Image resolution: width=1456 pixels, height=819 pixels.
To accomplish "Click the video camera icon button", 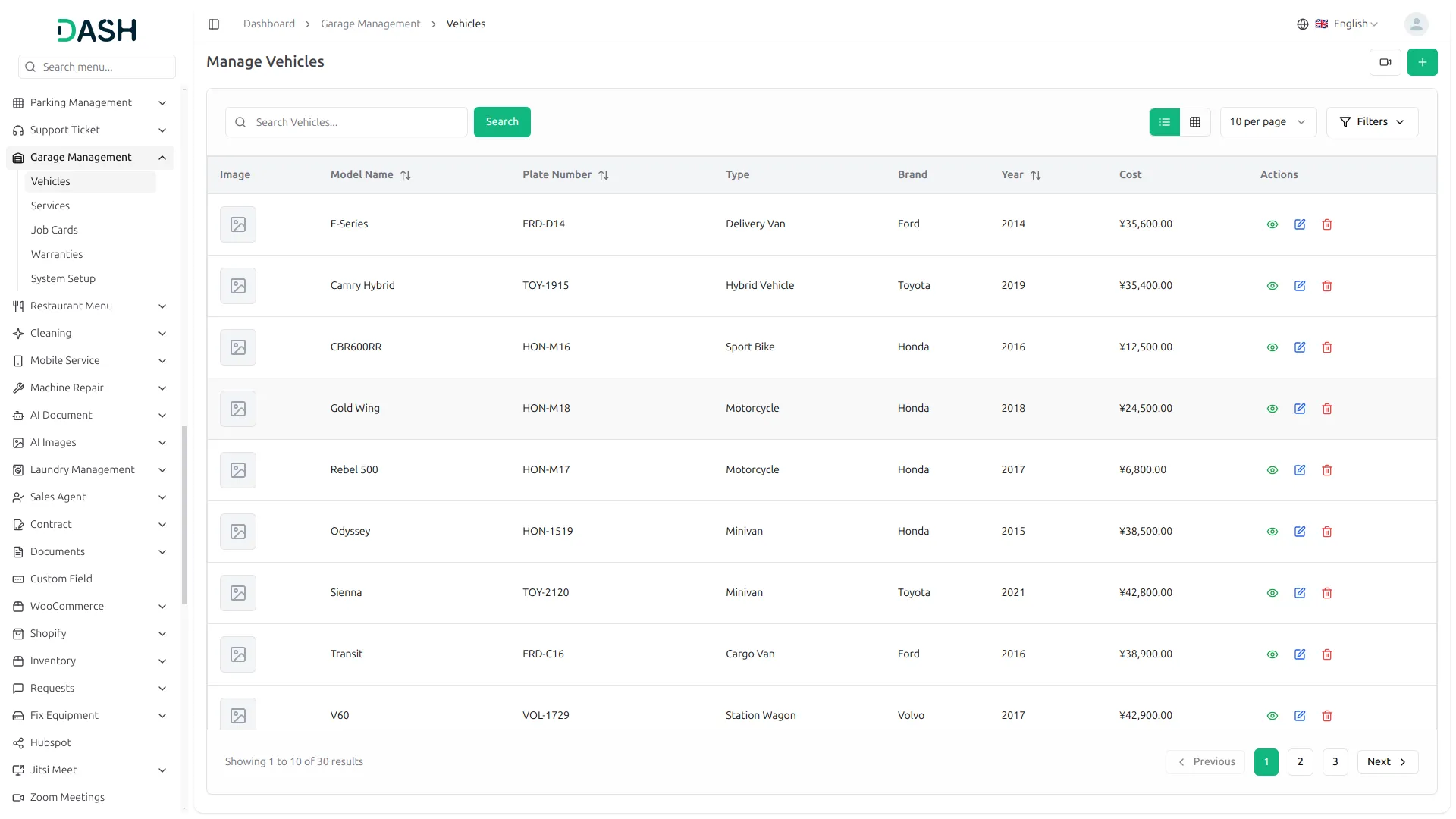I will click(x=1385, y=62).
